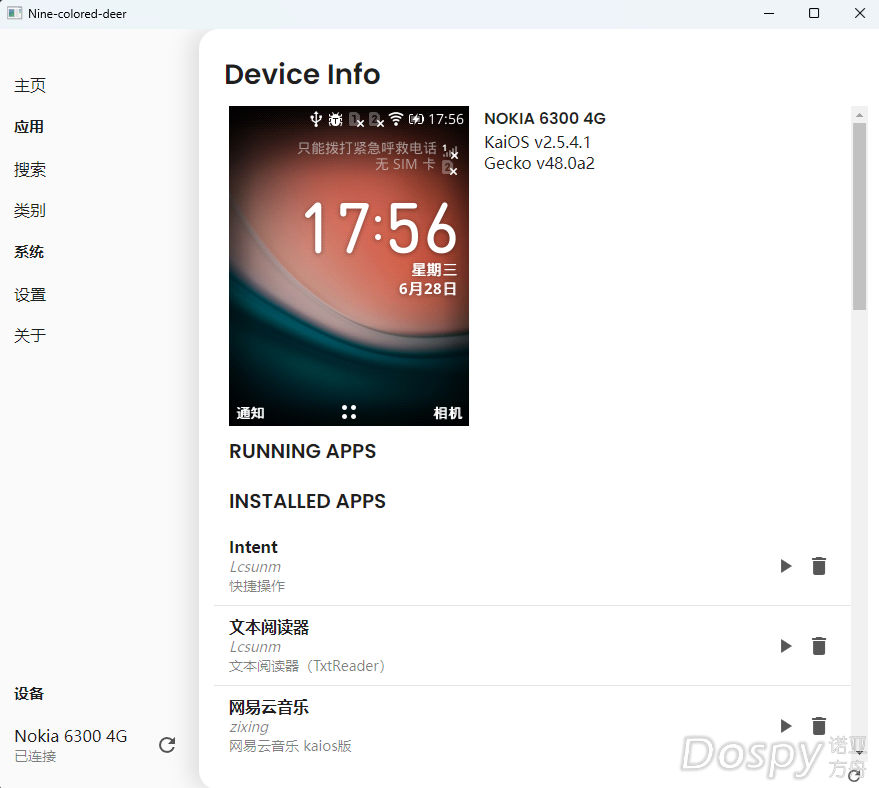Close the Nine-colored-deer window
Image resolution: width=879 pixels, height=788 pixels.
click(x=860, y=13)
